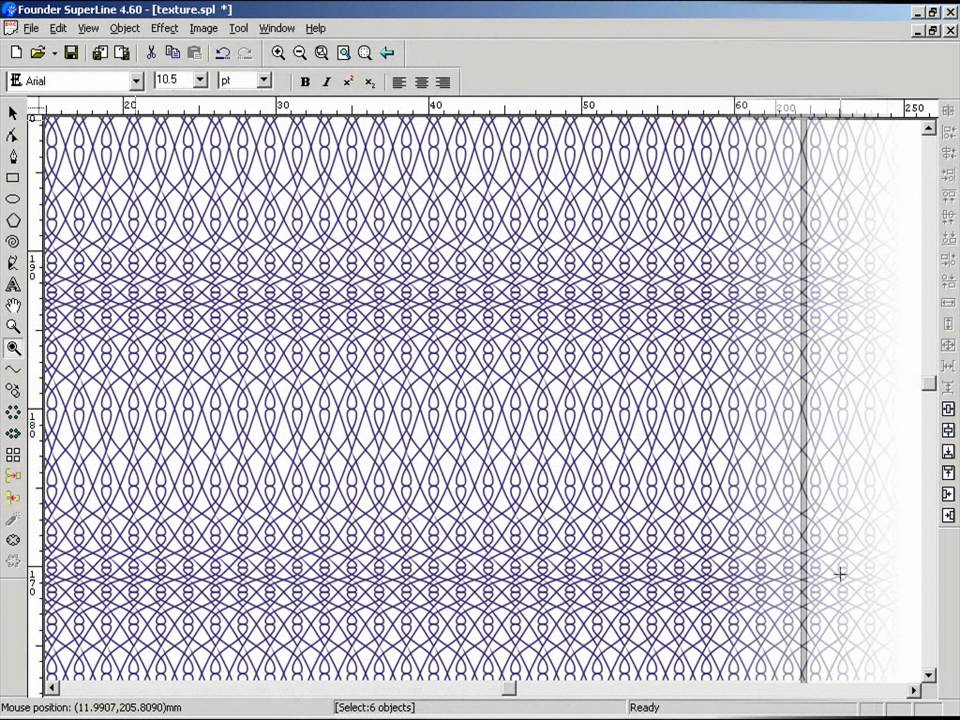Click the Select:6 objects status text

click(375, 708)
